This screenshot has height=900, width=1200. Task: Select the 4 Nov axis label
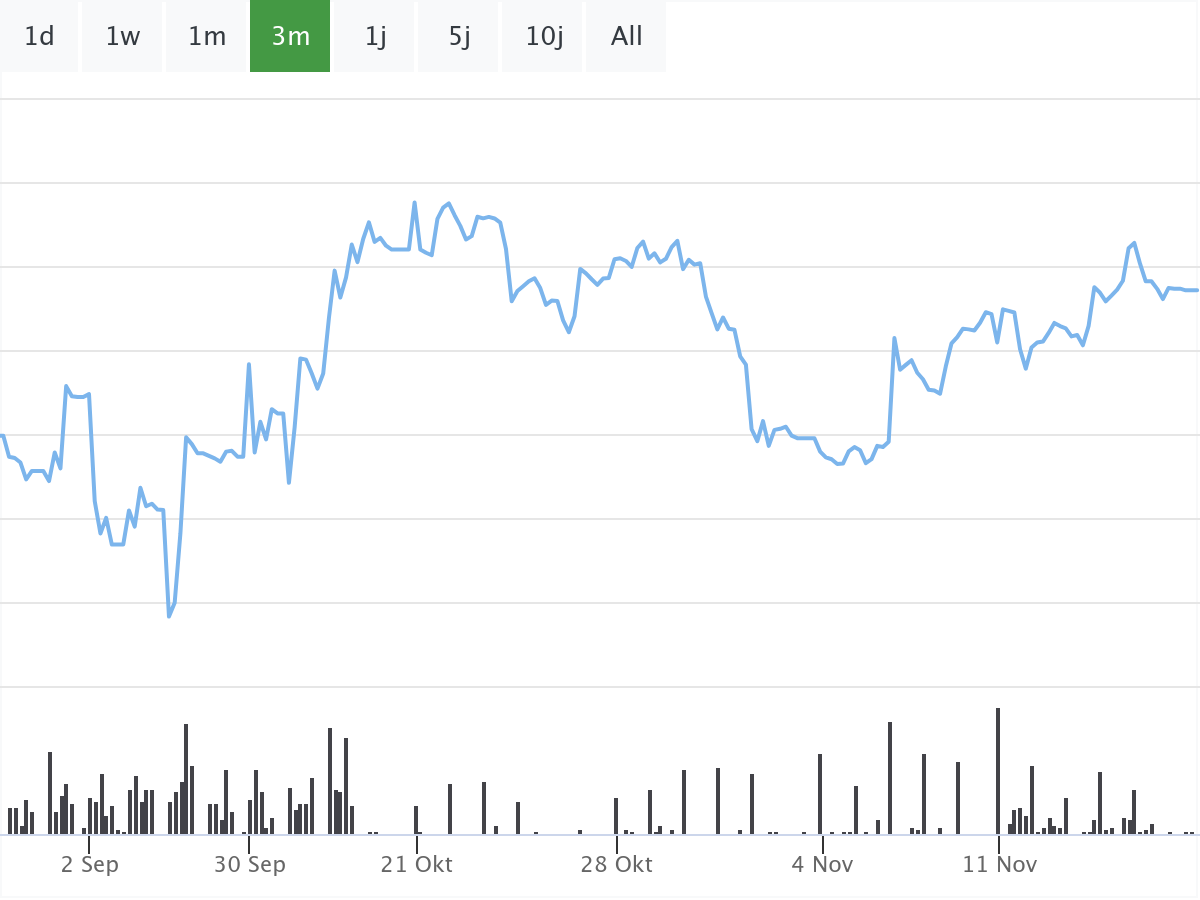(821, 864)
